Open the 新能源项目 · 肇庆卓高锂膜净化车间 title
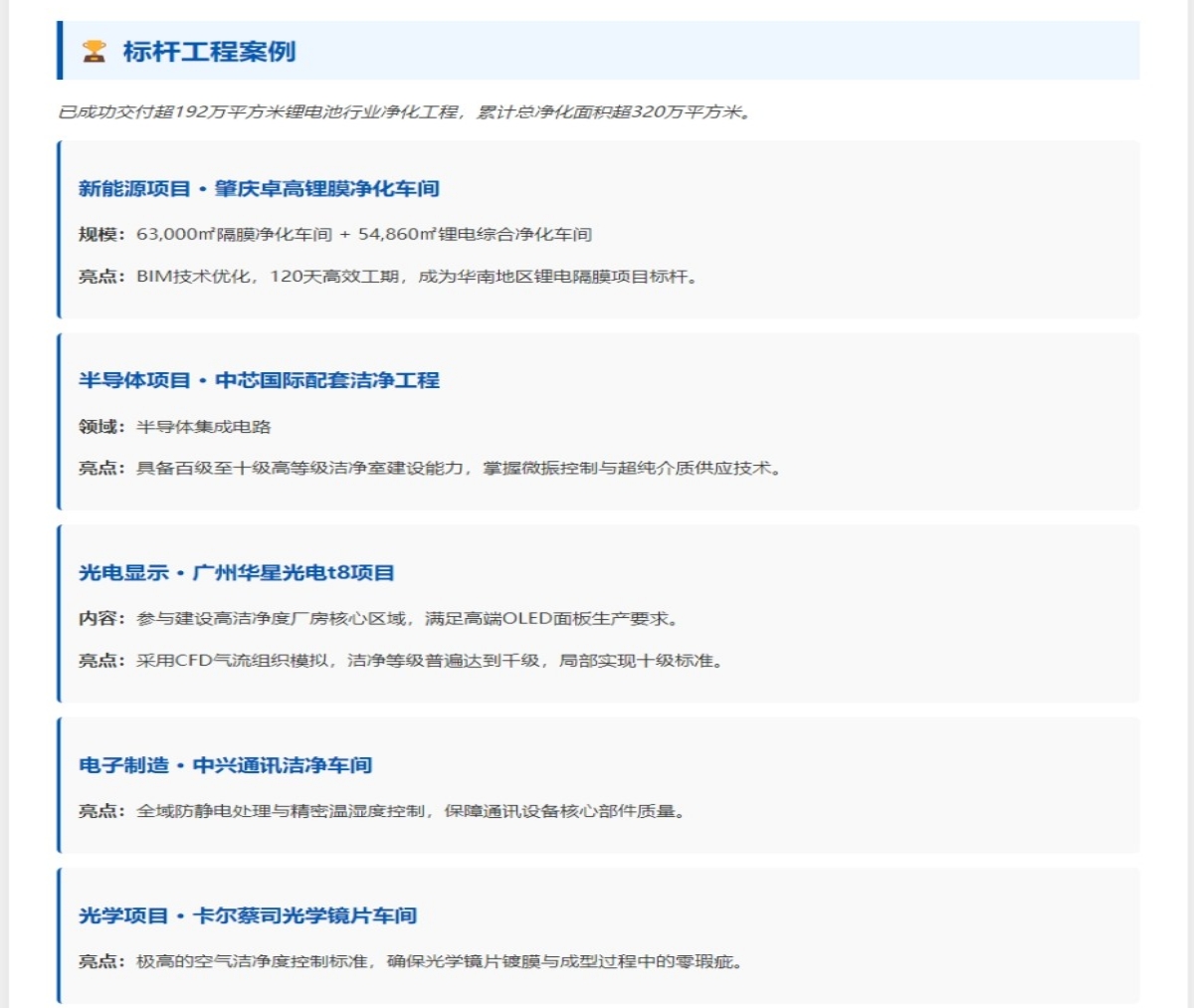Image resolution: width=1194 pixels, height=1008 pixels. 259,189
